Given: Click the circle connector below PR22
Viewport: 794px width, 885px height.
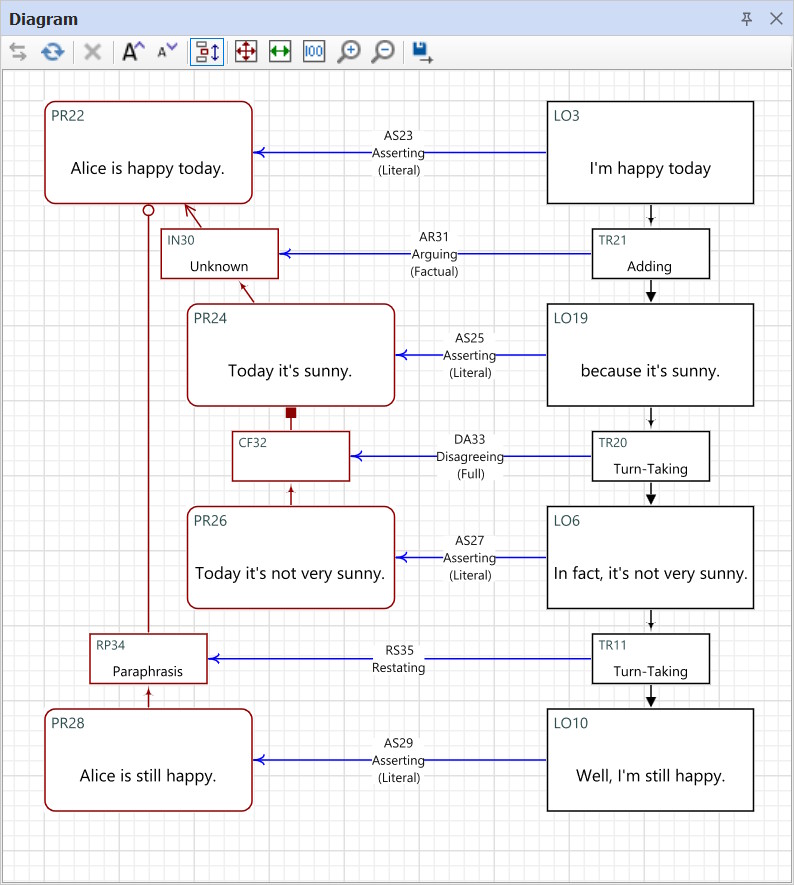Looking at the screenshot, I should point(148,210).
